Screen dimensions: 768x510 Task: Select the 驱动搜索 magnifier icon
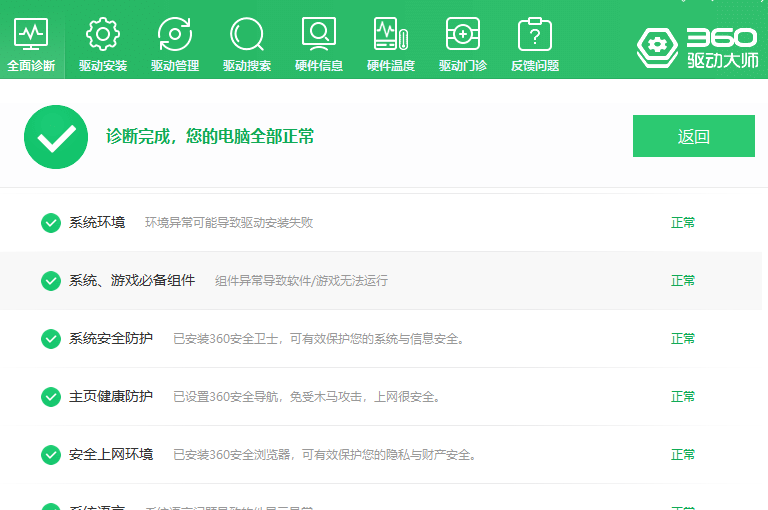tap(246, 35)
